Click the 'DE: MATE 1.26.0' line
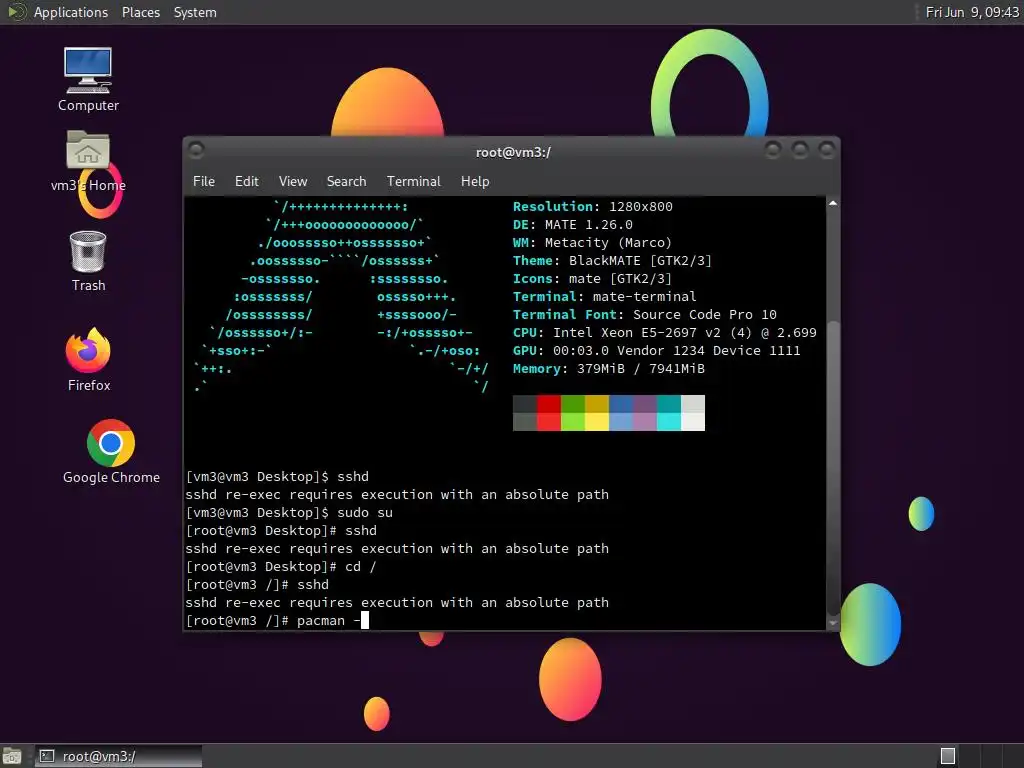The width and height of the screenshot is (1024, 768). click(x=573, y=225)
